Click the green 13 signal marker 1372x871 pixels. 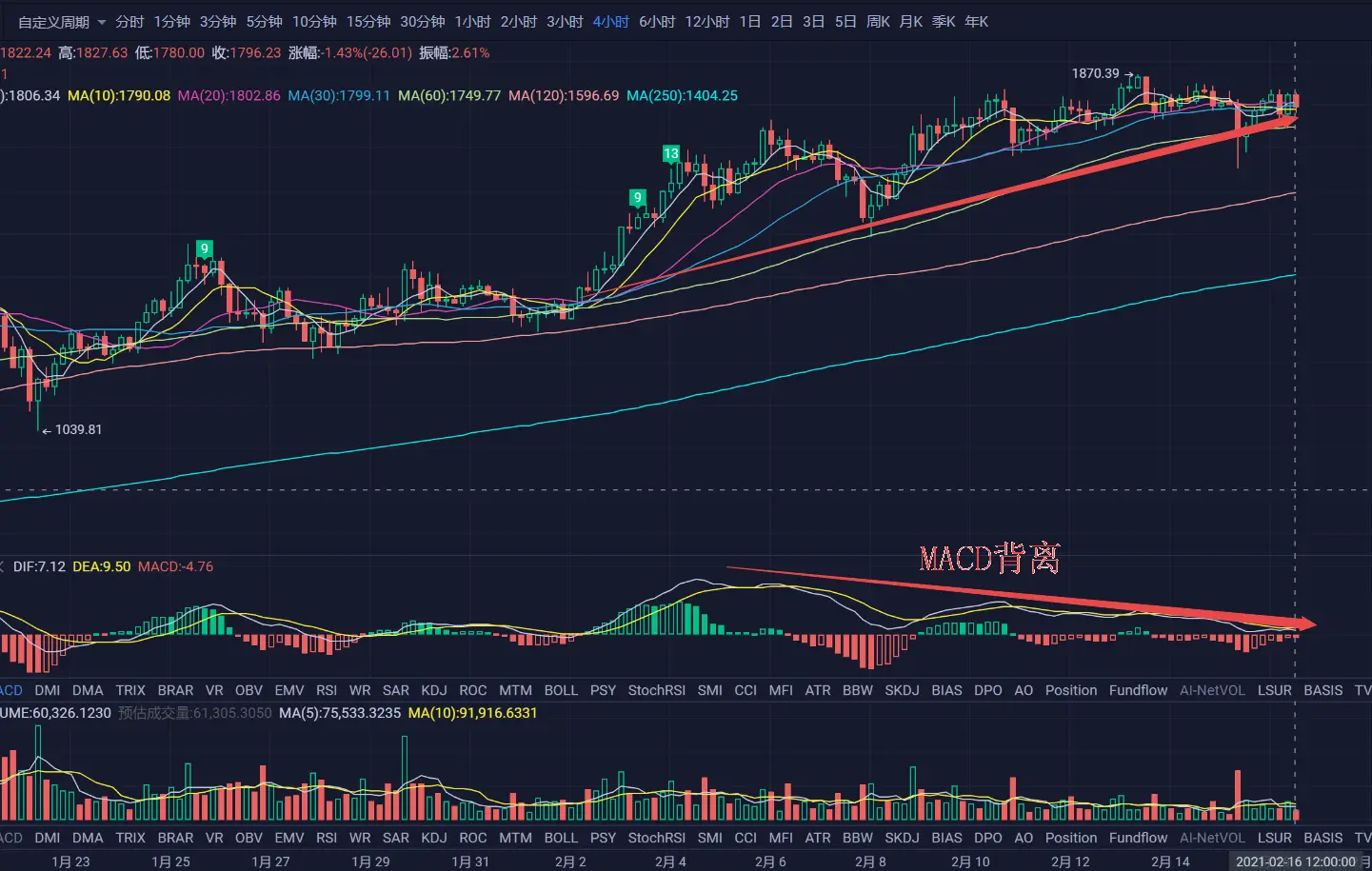[671, 153]
